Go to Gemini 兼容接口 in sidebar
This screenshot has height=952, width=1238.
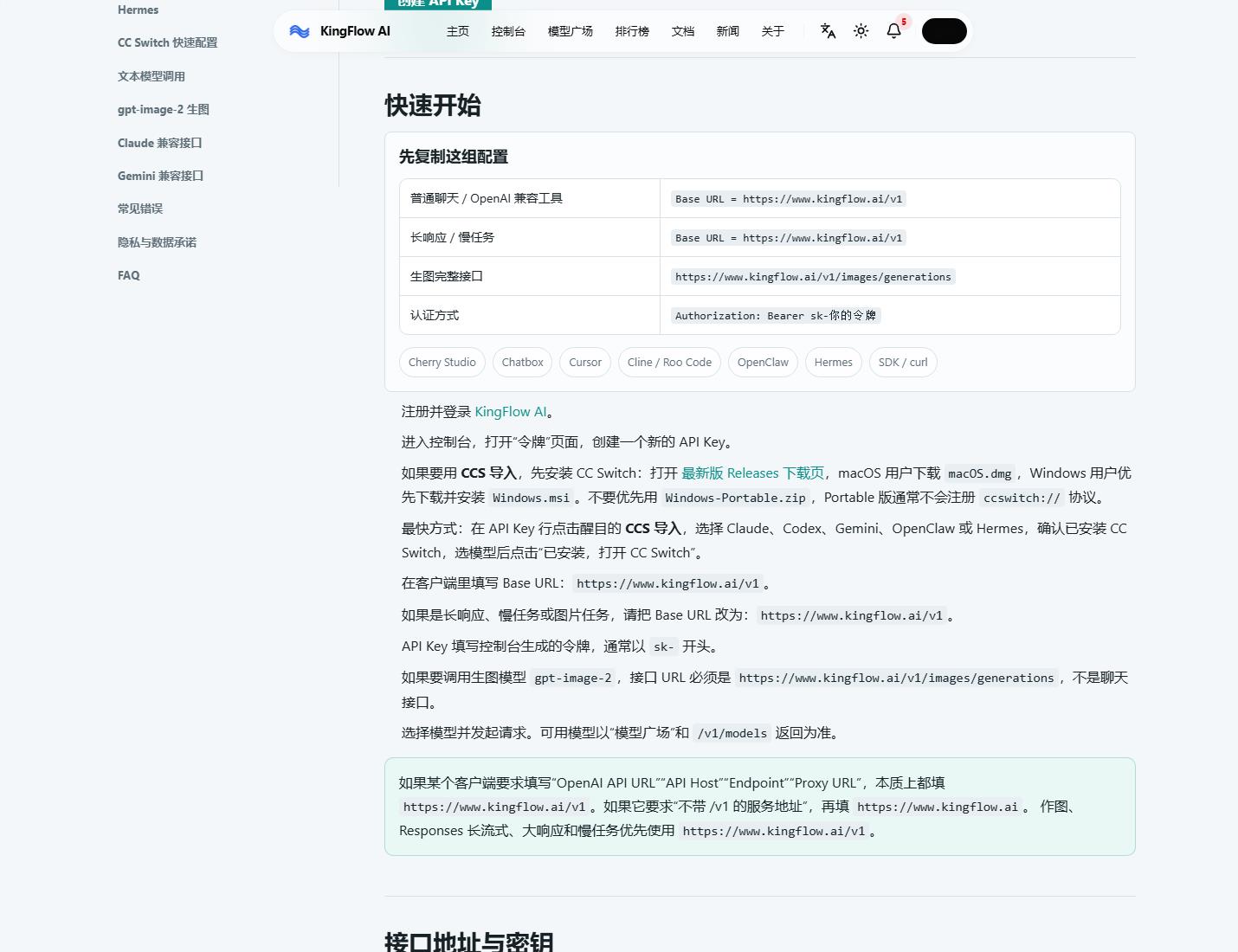161,176
